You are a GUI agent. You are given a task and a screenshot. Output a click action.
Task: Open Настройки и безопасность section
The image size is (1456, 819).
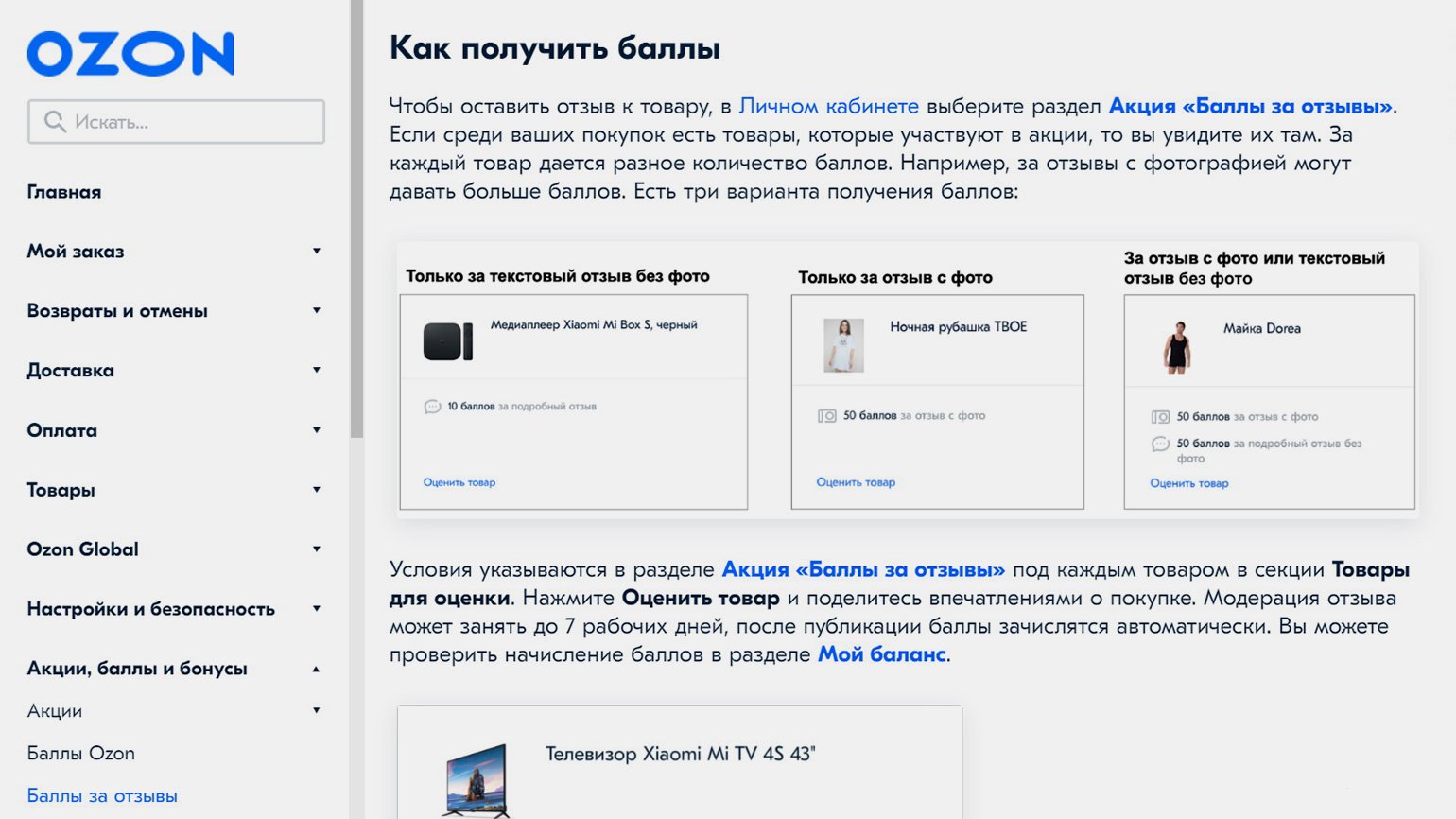(x=151, y=609)
